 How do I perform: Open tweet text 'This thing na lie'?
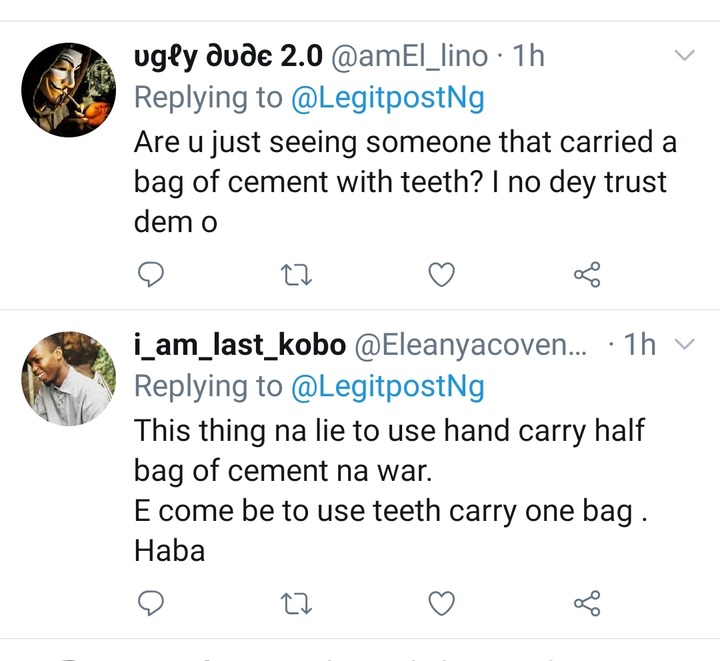pos(391,490)
